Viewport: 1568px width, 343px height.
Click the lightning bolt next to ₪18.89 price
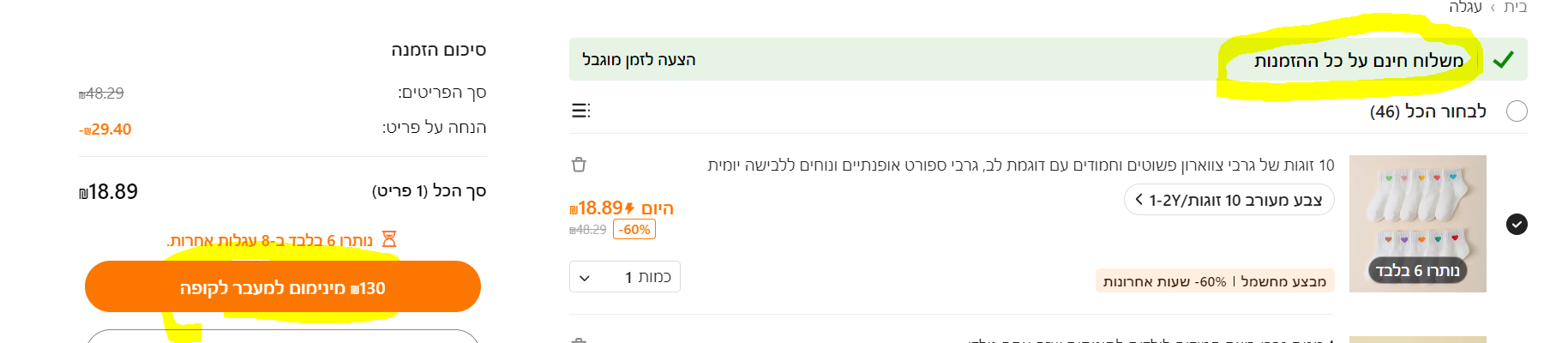pyautogui.click(x=630, y=208)
